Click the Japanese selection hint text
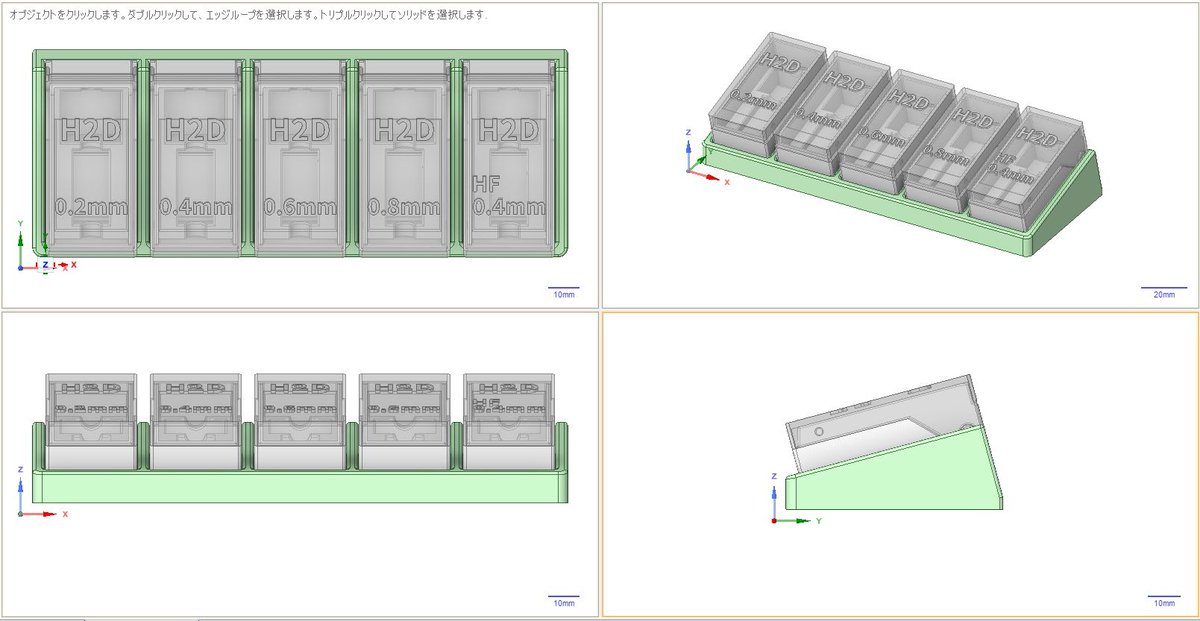The image size is (1200, 621). pos(247,17)
